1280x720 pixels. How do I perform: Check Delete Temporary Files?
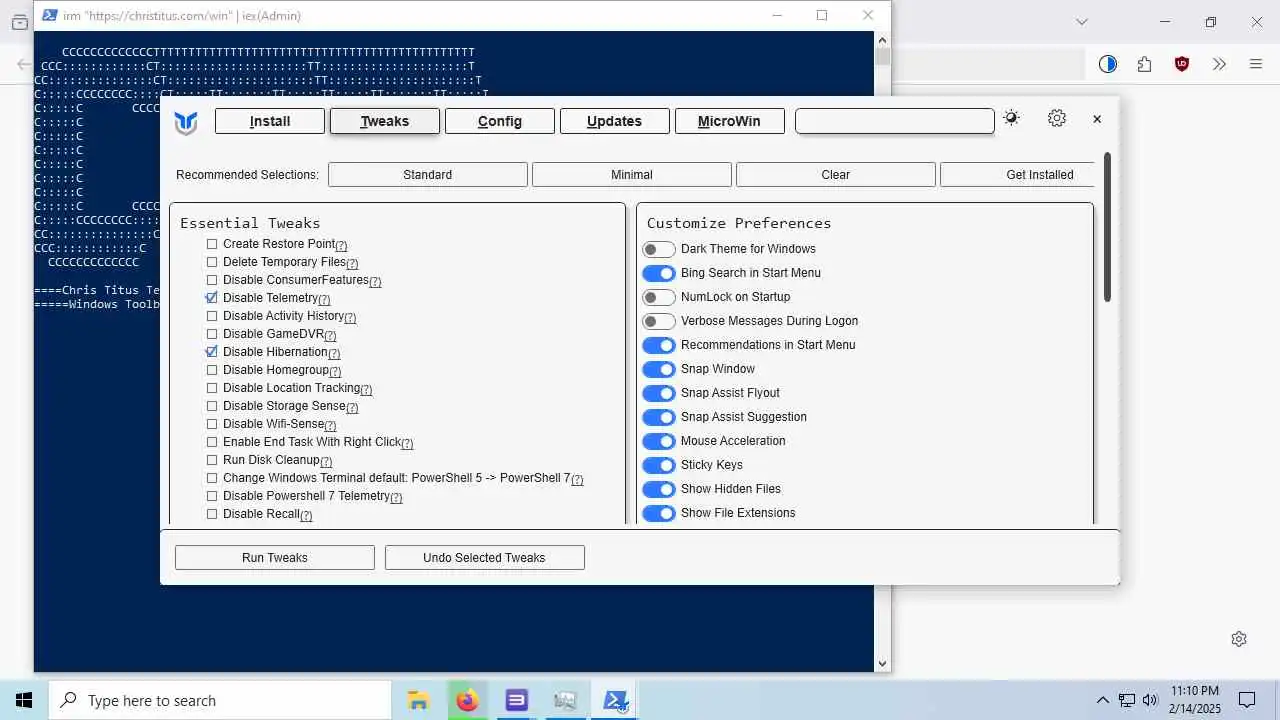[x=212, y=262]
